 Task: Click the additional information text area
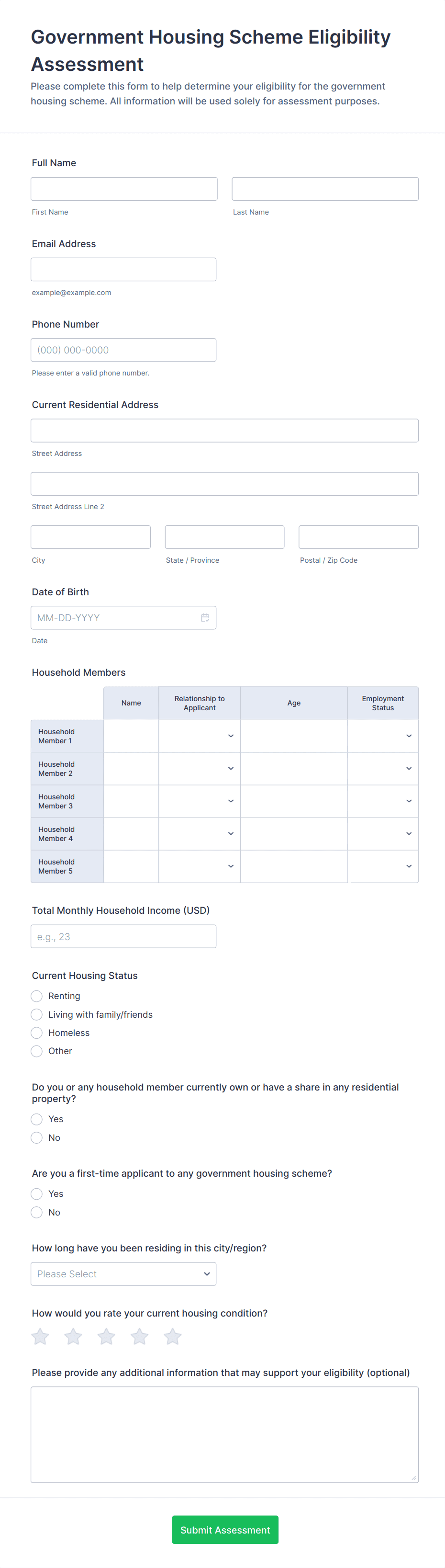224,1434
